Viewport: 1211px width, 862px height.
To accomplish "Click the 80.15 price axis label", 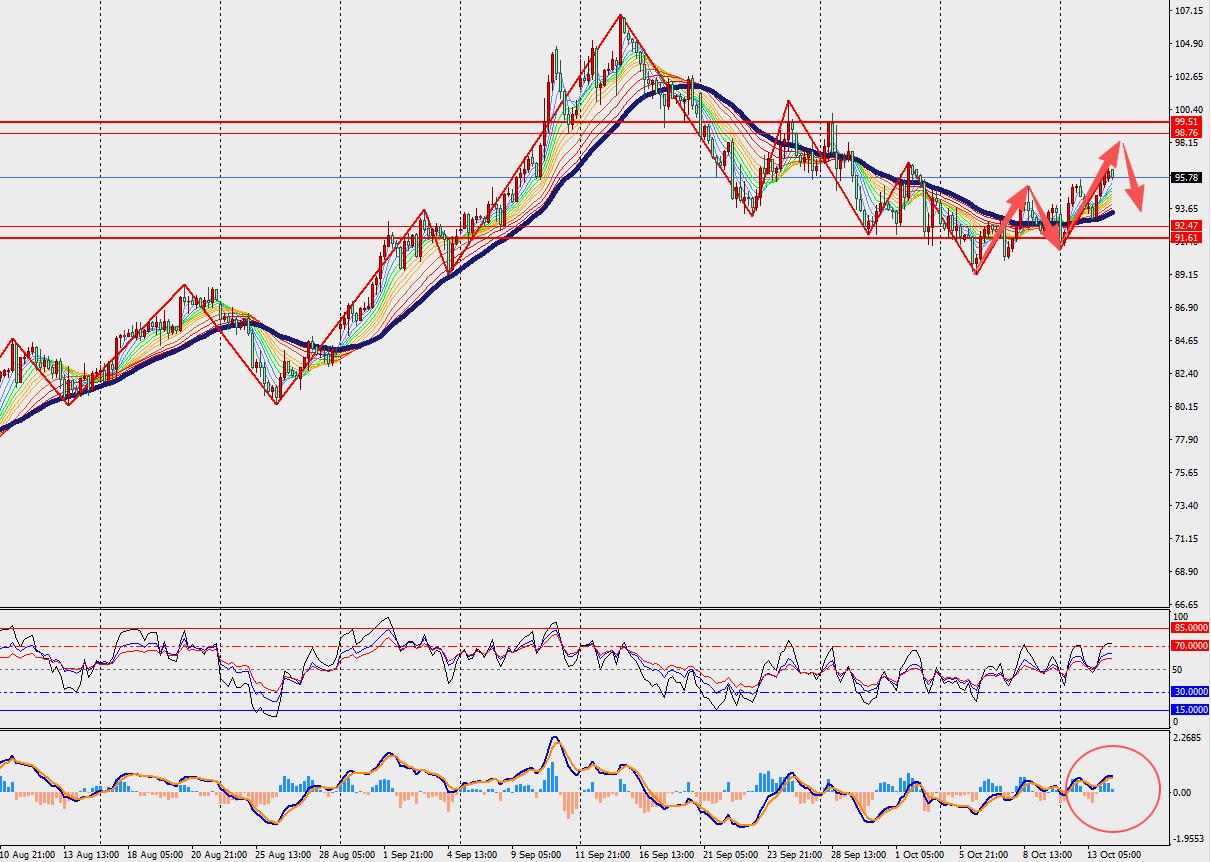I will [1187, 407].
